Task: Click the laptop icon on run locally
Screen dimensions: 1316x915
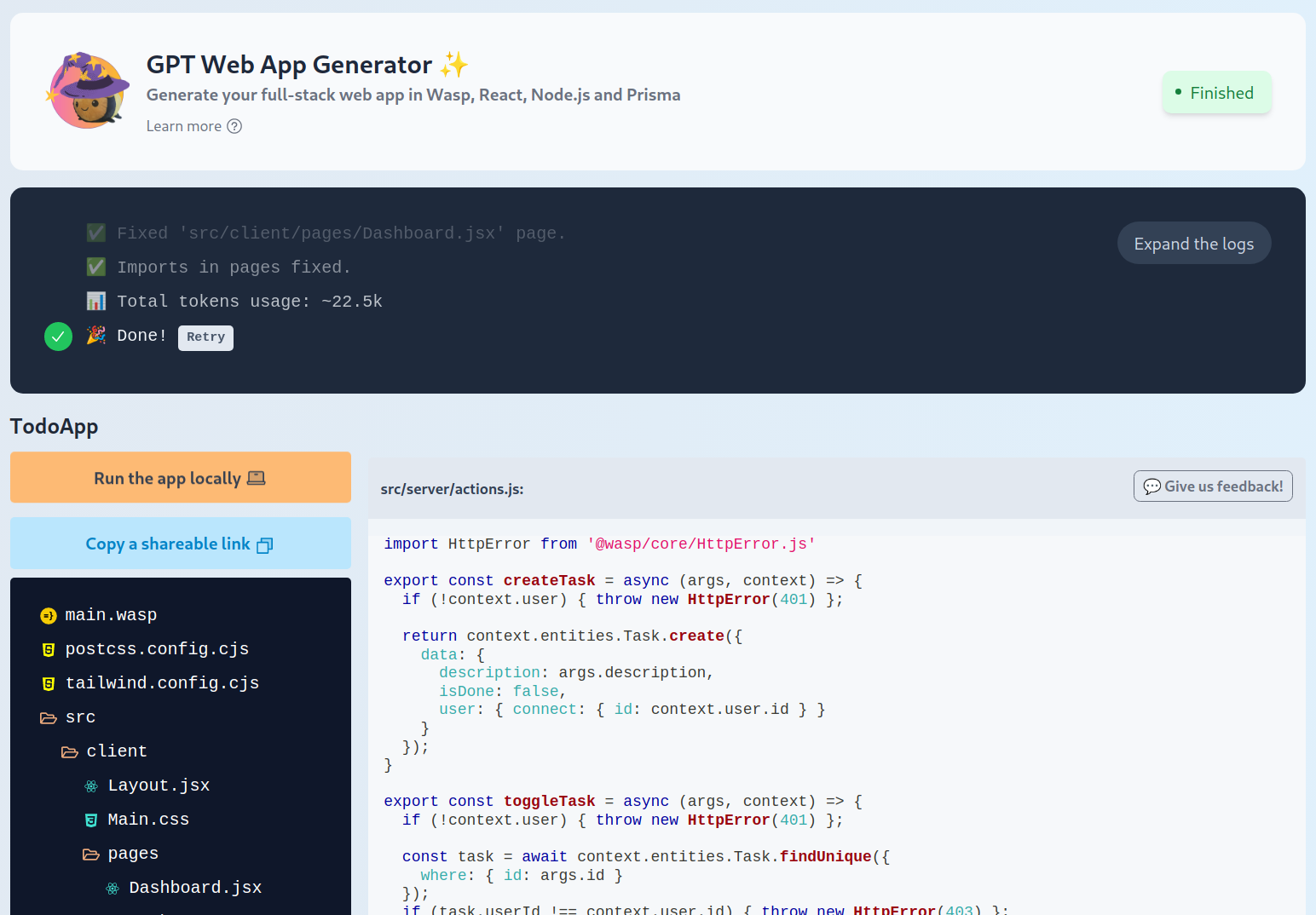Action: [x=256, y=479]
